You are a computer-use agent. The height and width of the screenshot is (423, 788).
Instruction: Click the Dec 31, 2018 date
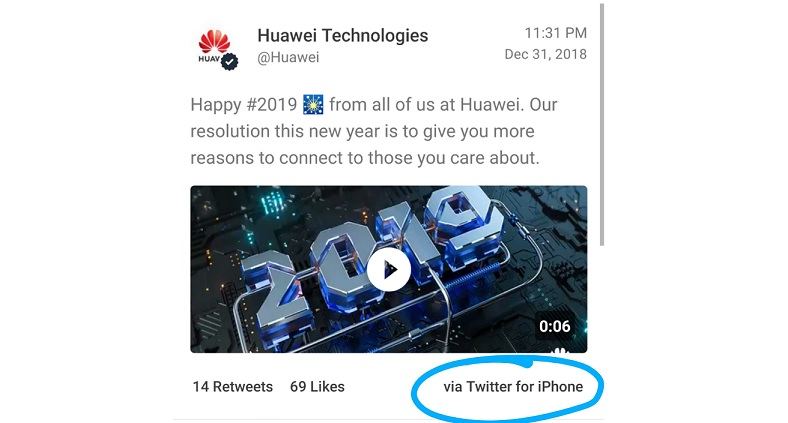tap(545, 54)
